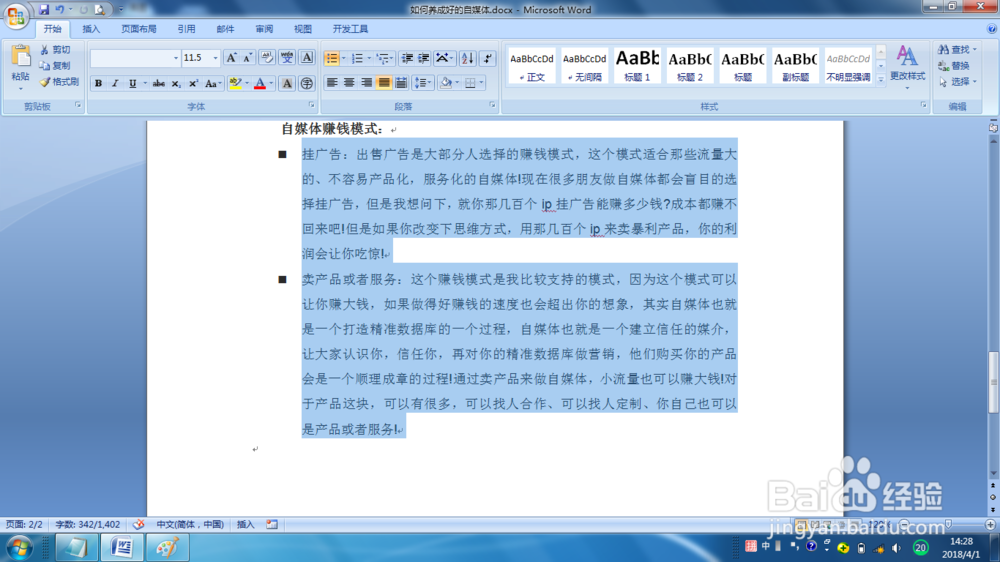1000x562 pixels.
Task: Click the Paste icon
Action: pyautogui.click(x=20, y=57)
